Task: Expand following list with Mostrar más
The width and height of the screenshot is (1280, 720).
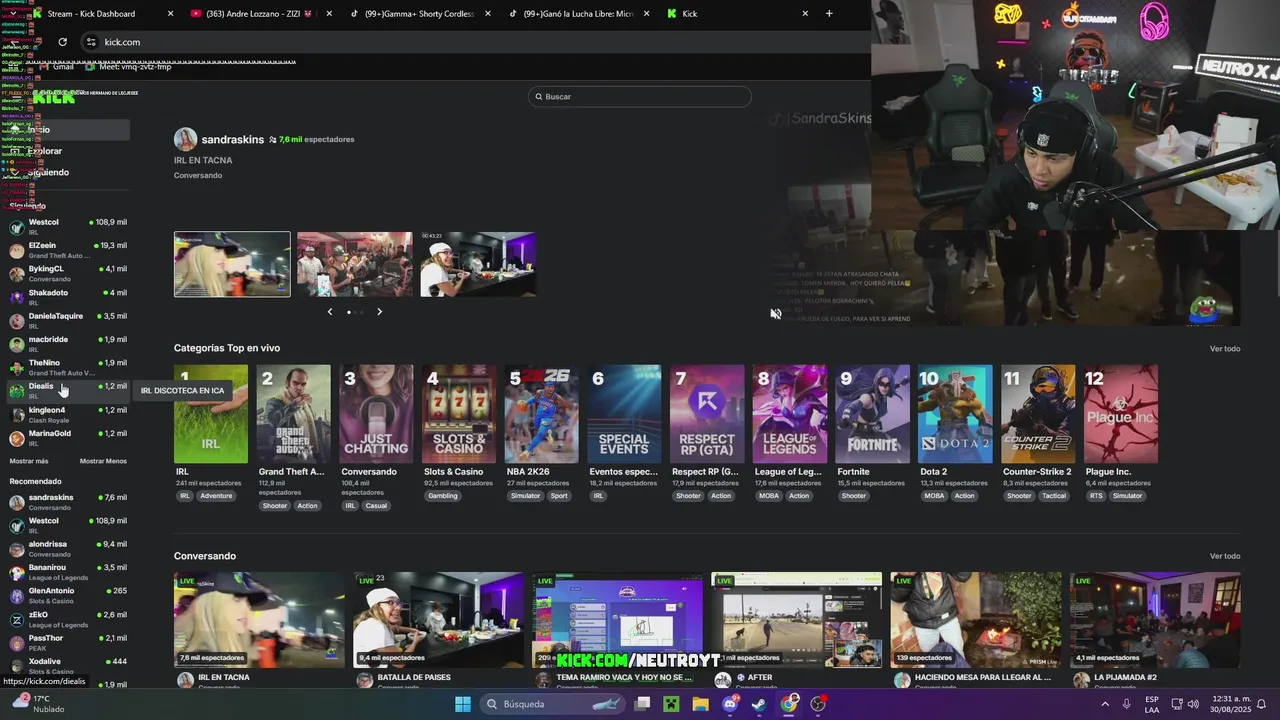Action: point(29,461)
